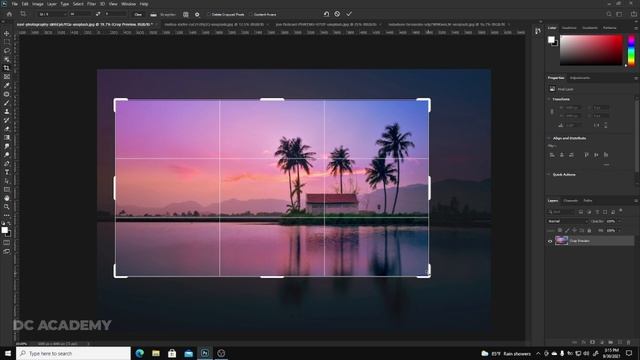Select the Eyedropper tool
Viewport: 640px width, 360px height.
click(x=7, y=85)
